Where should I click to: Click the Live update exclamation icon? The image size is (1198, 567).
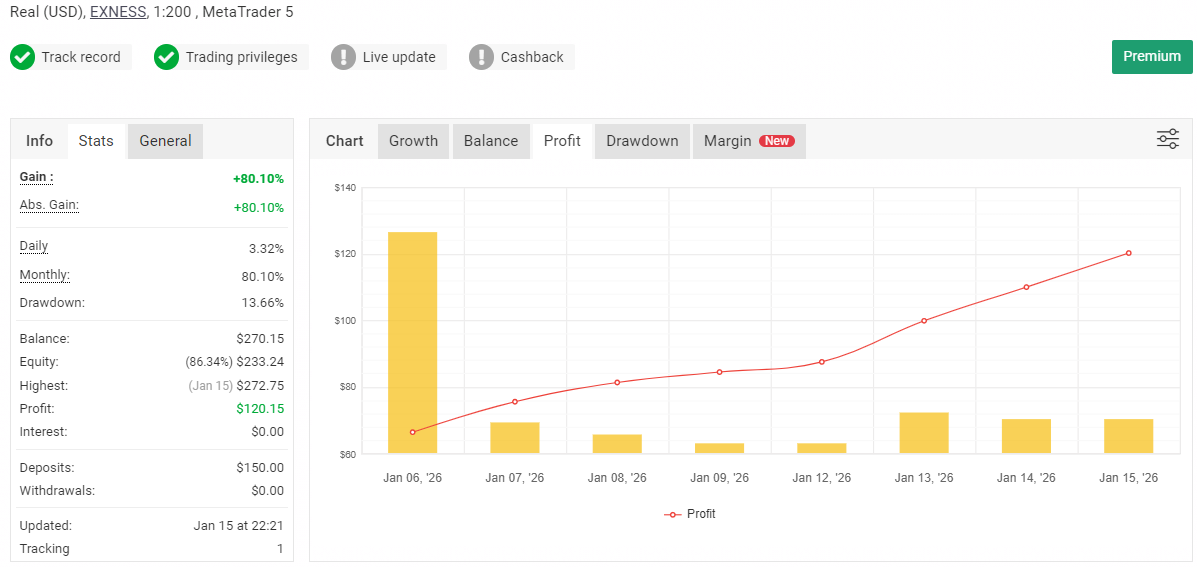coord(344,57)
